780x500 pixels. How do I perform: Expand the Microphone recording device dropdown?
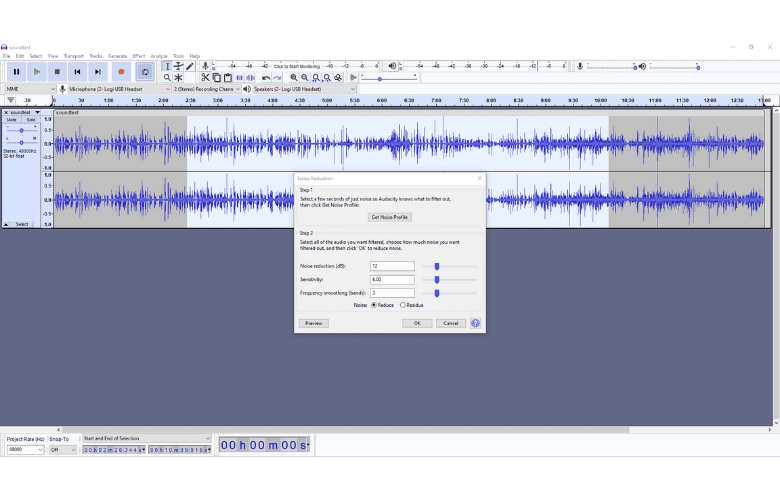(x=115, y=89)
